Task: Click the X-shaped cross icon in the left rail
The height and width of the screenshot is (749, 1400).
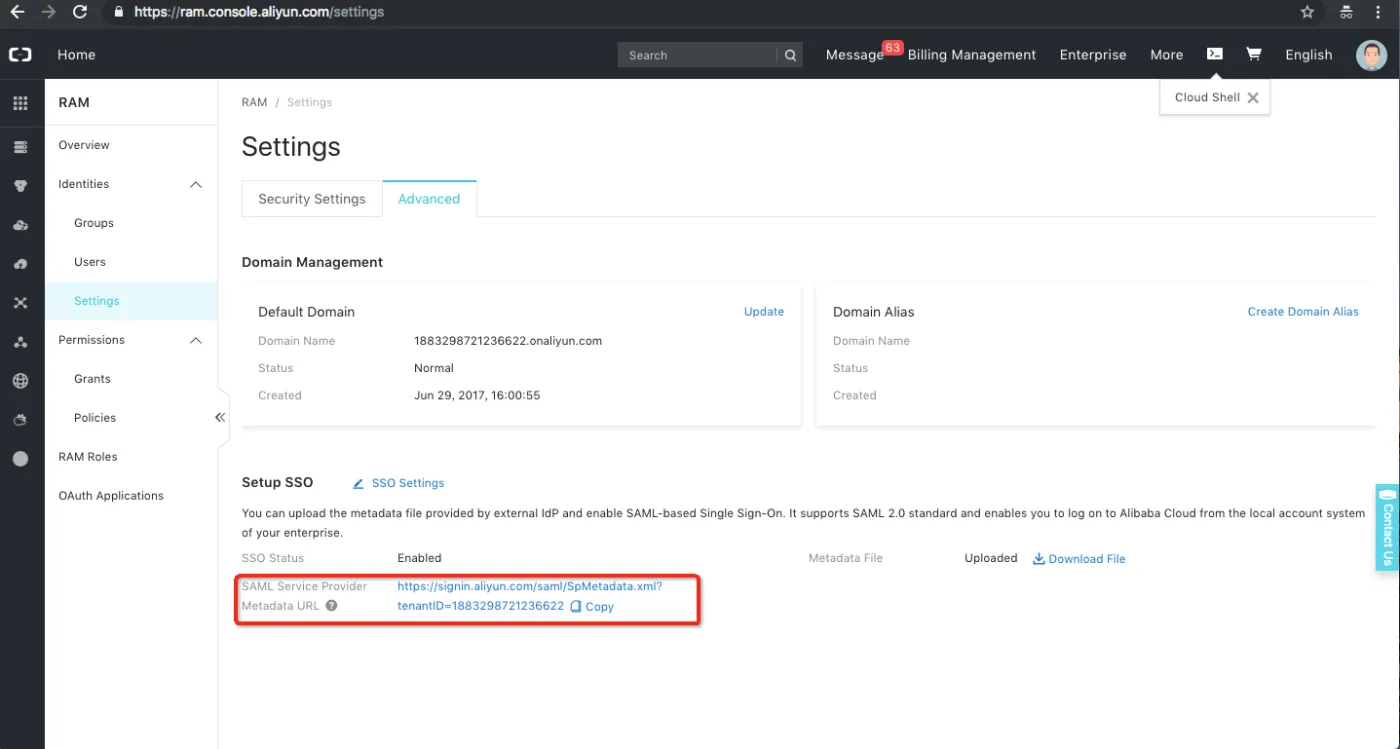Action: [x=20, y=303]
